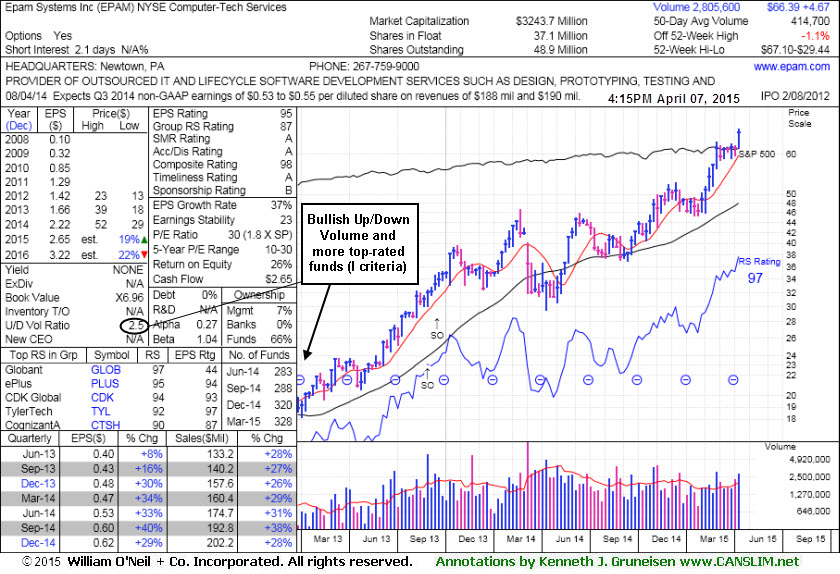Image resolution: width=840 pixels, height=574 pixels.
Task: Click the Dec-14 sales value 202.2
Action: coord(220,543)
